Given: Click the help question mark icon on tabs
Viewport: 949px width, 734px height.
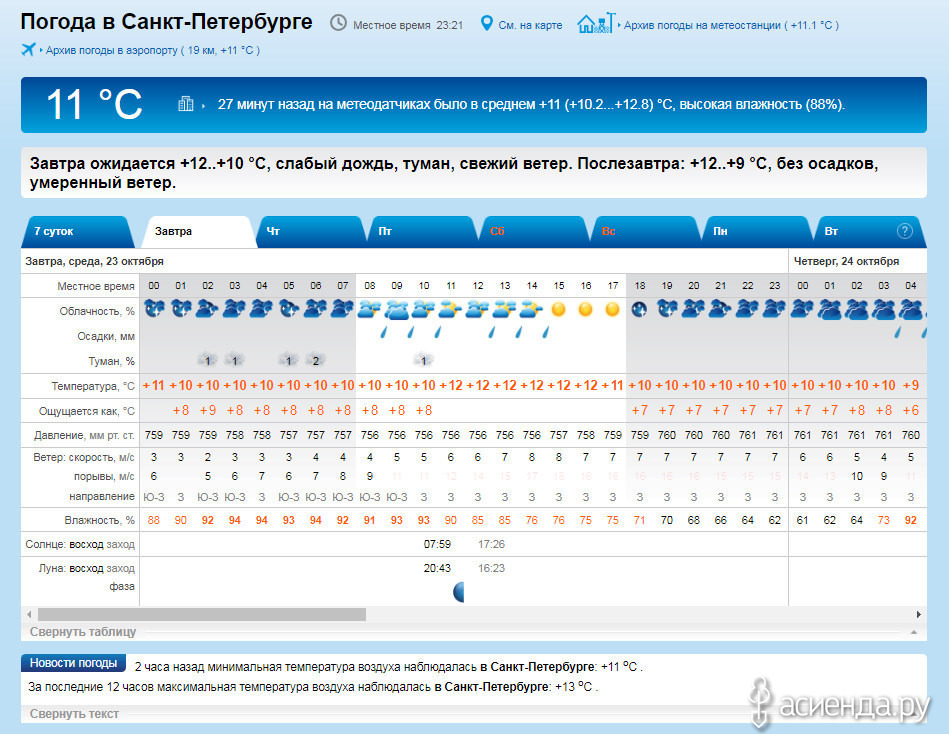Looking at the screenshot, I should pos(904,231).
